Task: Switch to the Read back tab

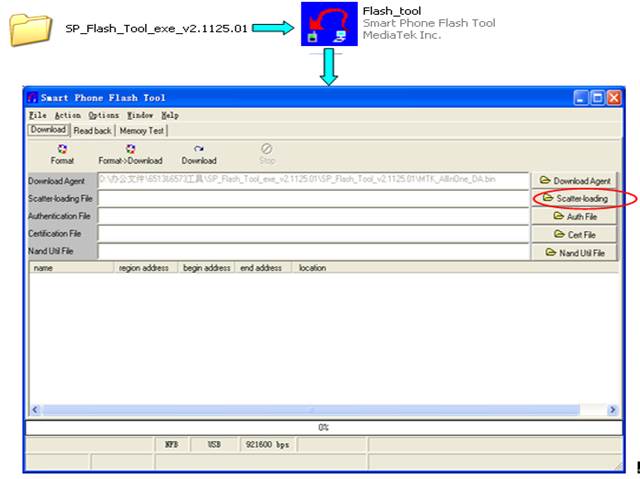Action: [x=92, y=131]
